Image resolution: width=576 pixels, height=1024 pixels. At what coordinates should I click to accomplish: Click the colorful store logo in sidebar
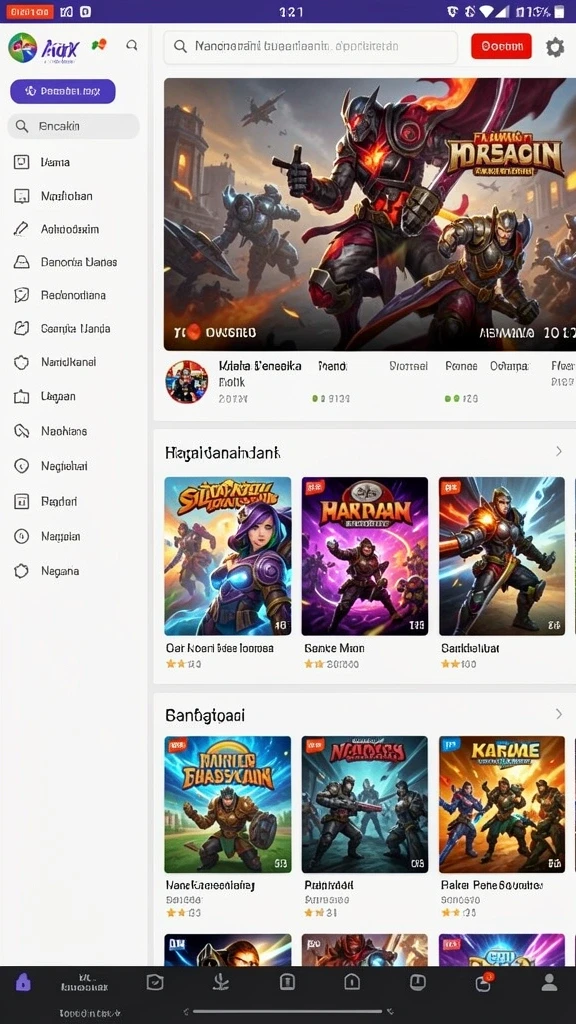pos(22,48)
